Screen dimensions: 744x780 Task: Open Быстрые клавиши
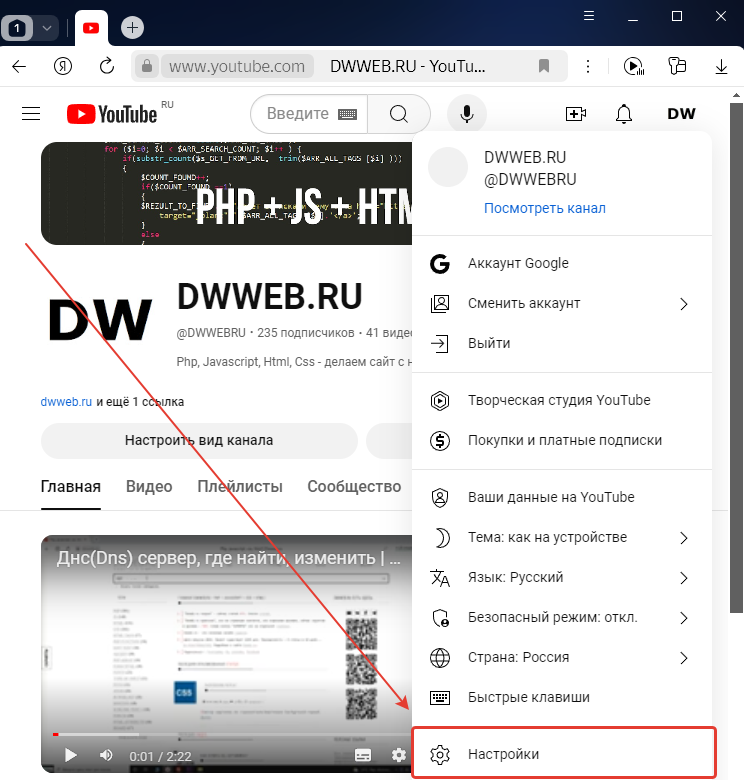pyautogui.click(x=562, y=697)
